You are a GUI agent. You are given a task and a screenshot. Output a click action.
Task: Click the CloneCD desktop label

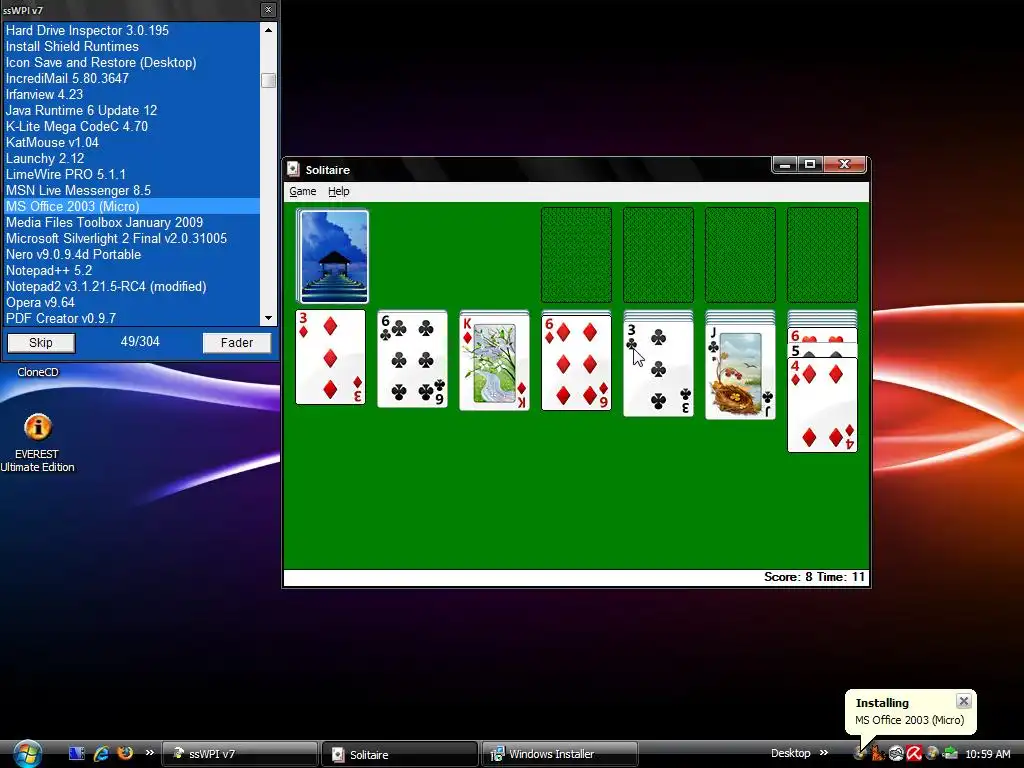[38, 372]
